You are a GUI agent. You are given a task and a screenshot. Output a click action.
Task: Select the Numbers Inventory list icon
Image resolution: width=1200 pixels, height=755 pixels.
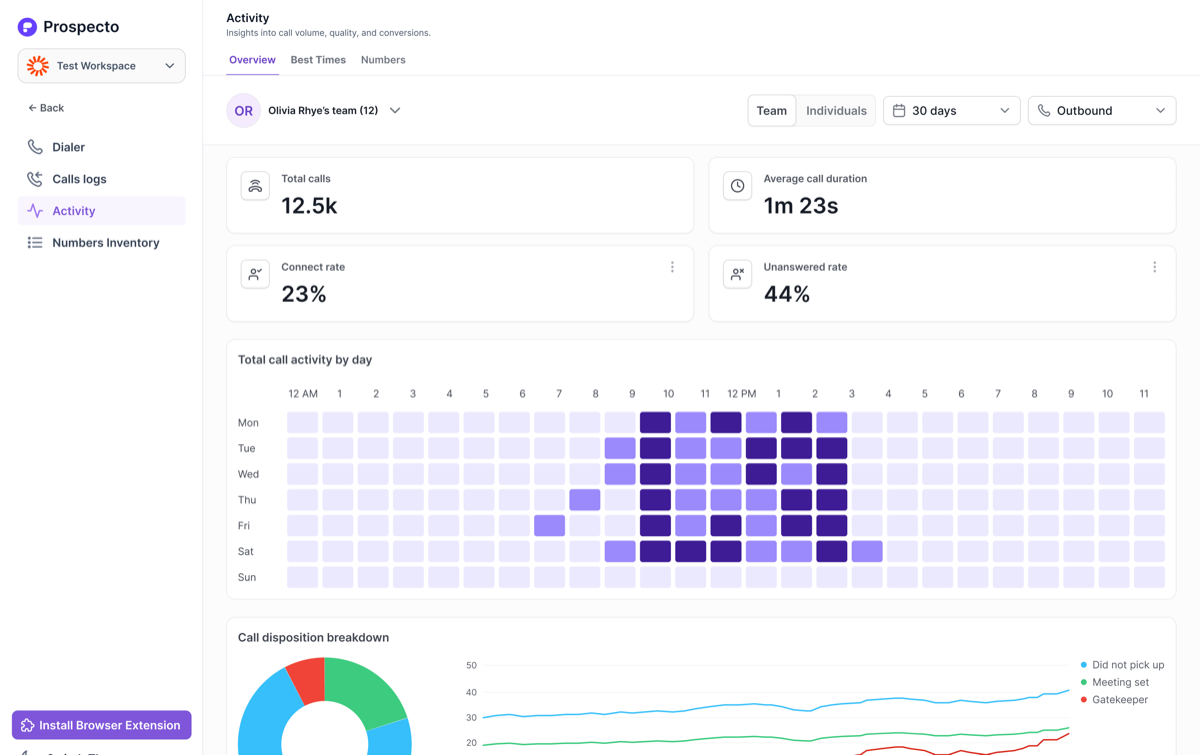coord(35,243)
